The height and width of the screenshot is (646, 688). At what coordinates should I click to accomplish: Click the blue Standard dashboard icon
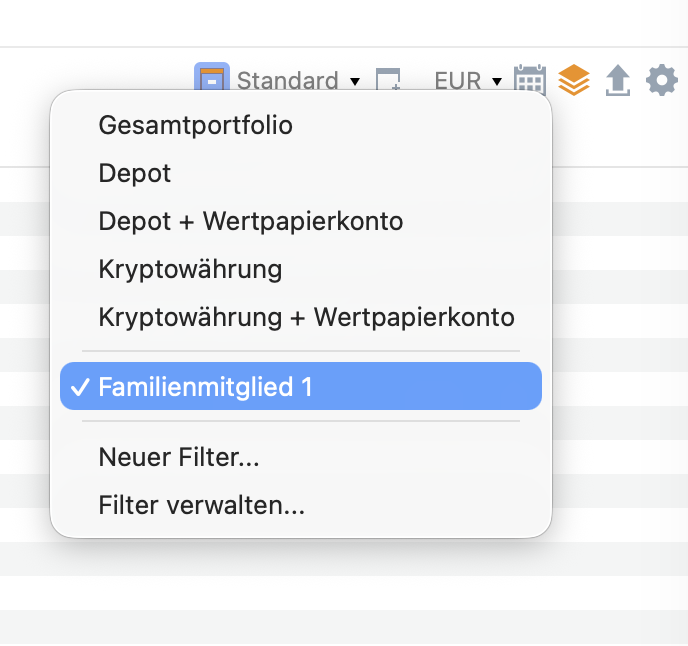click(x=212, y=77)
